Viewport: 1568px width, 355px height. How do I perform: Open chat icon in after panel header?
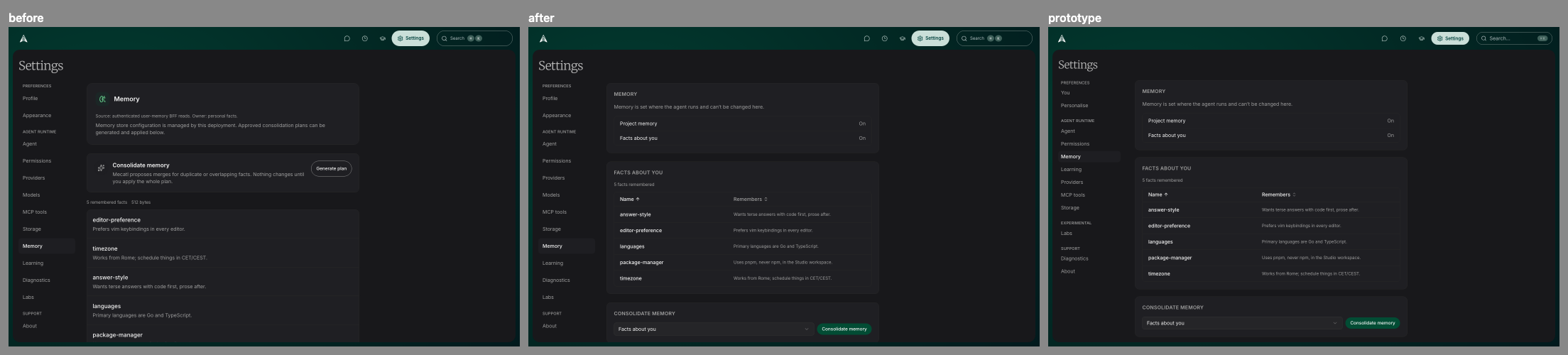coord(866,38)
